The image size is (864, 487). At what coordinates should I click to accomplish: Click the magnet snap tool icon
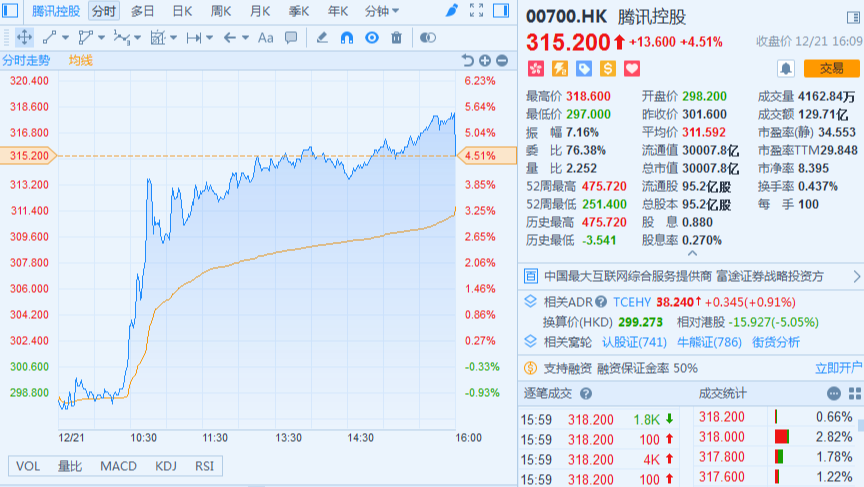tap(347, 38)
